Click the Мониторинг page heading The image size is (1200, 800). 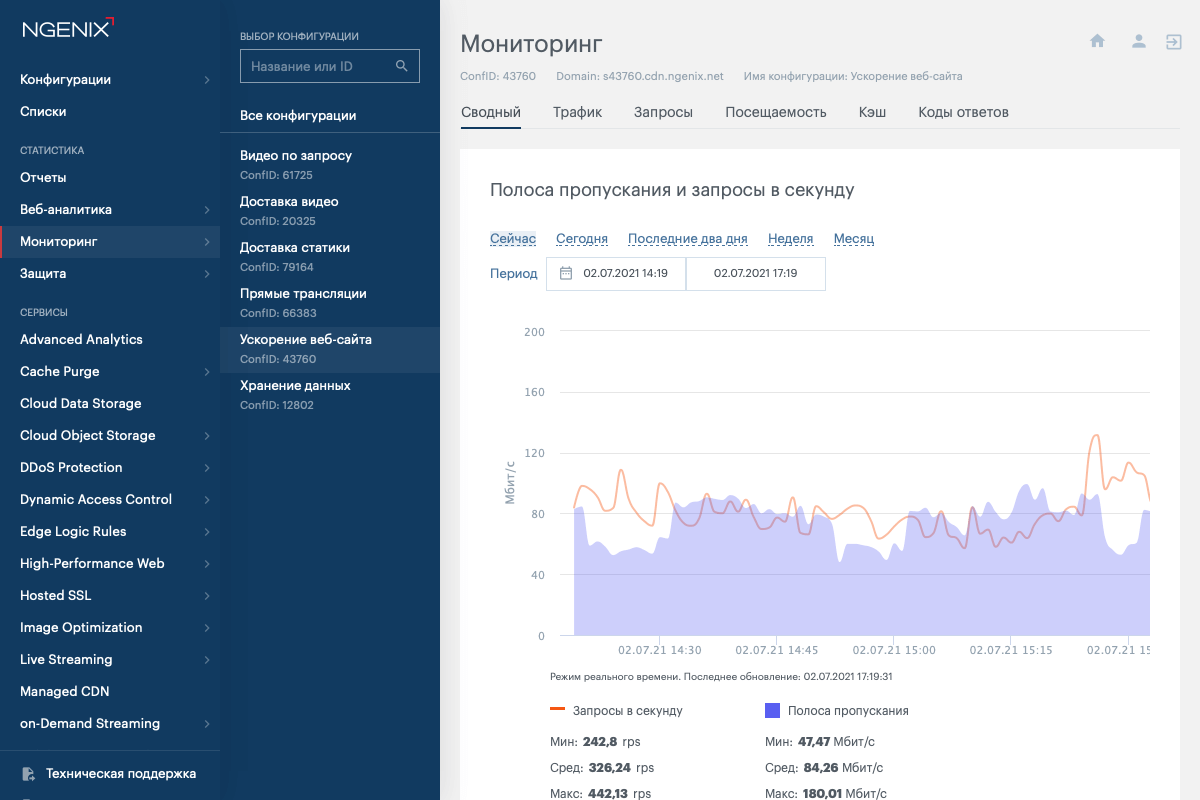pyautogui.click(x=531, y=43)
